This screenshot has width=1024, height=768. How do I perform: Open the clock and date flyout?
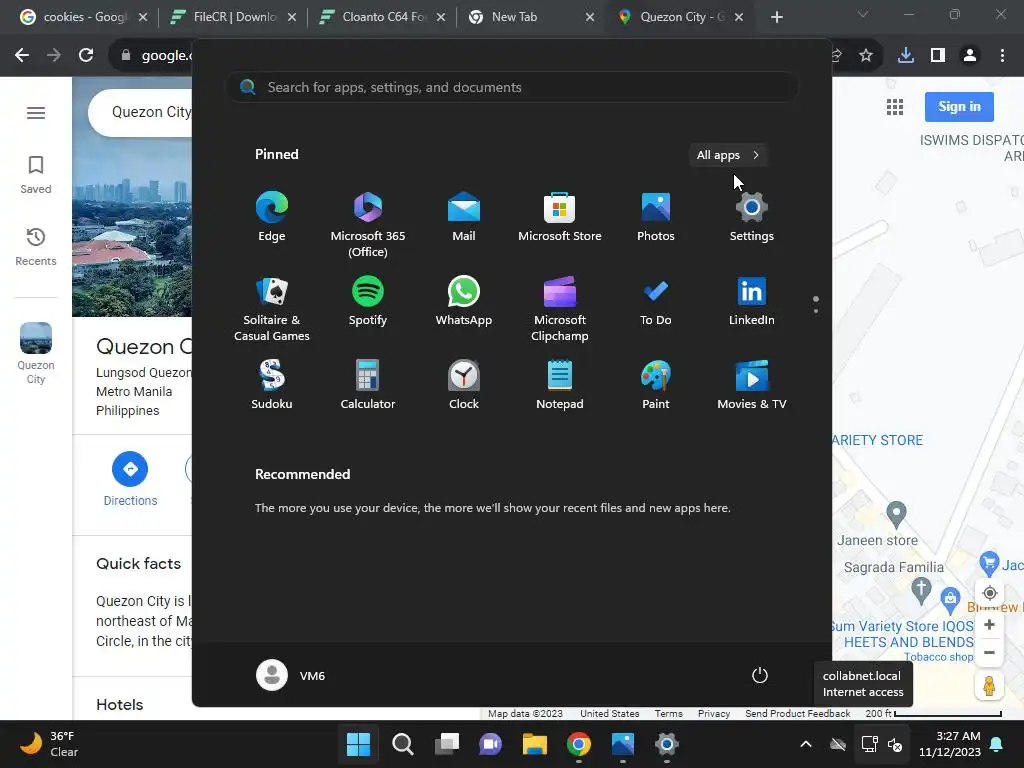click(x=950, y=744)
